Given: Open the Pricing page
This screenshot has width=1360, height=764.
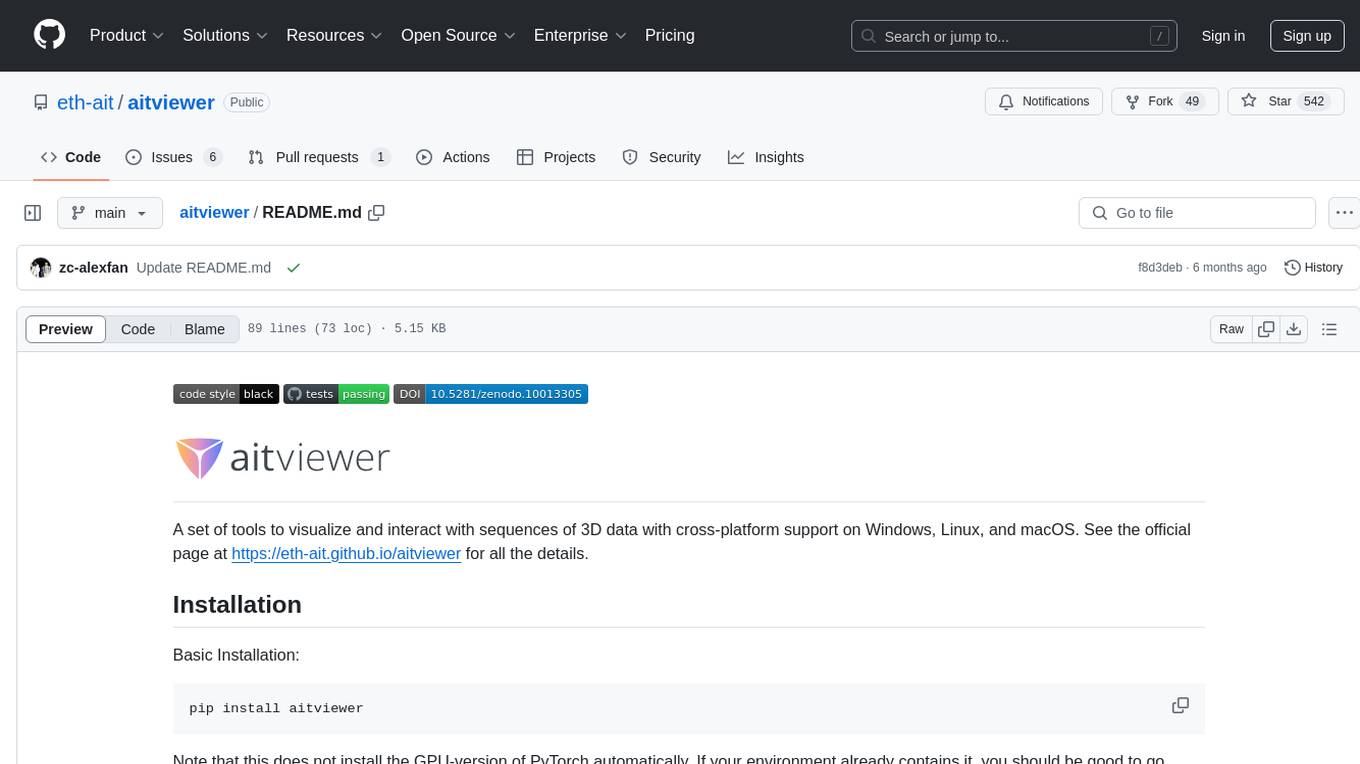Looking at the screenshot, I should [x=669, y=35].
